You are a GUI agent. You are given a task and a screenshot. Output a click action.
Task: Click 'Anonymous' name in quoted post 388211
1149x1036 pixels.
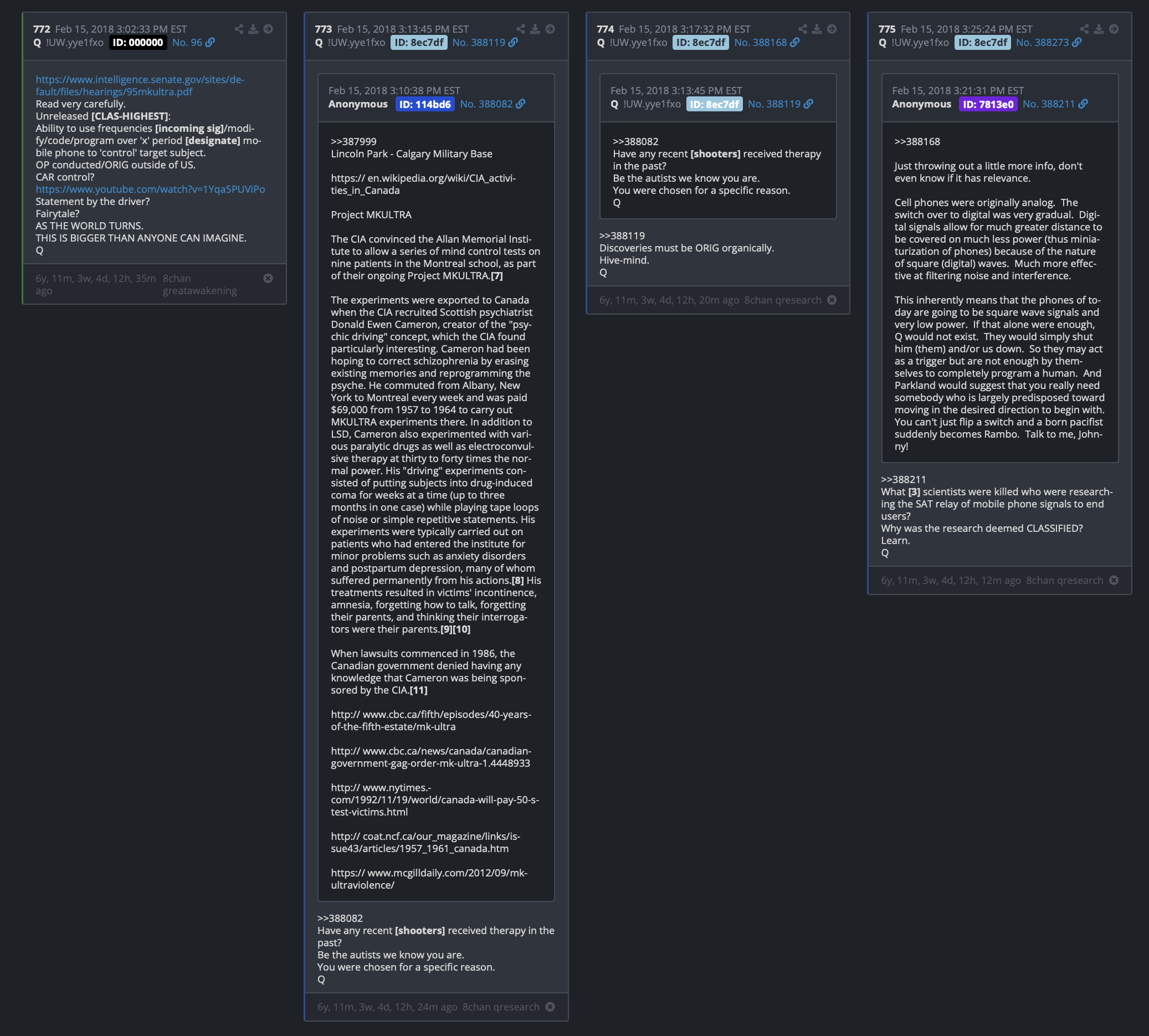921,104
